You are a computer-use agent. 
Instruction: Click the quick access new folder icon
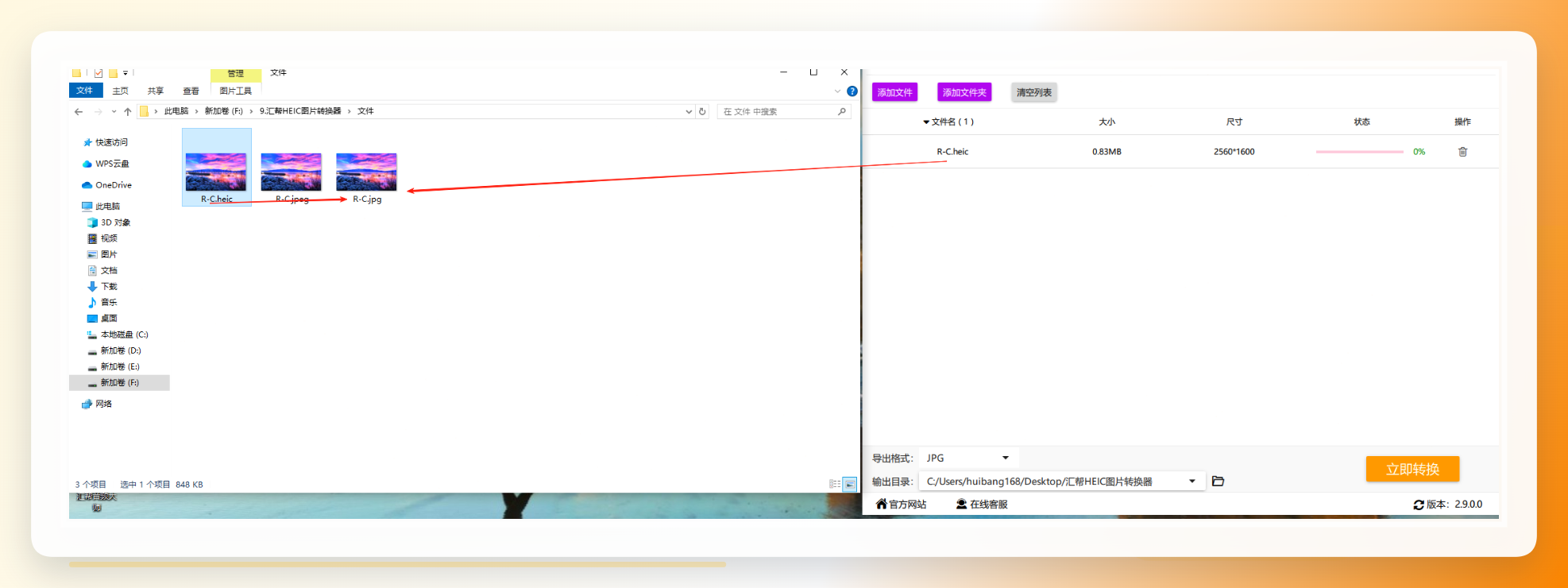click(113, 73)
